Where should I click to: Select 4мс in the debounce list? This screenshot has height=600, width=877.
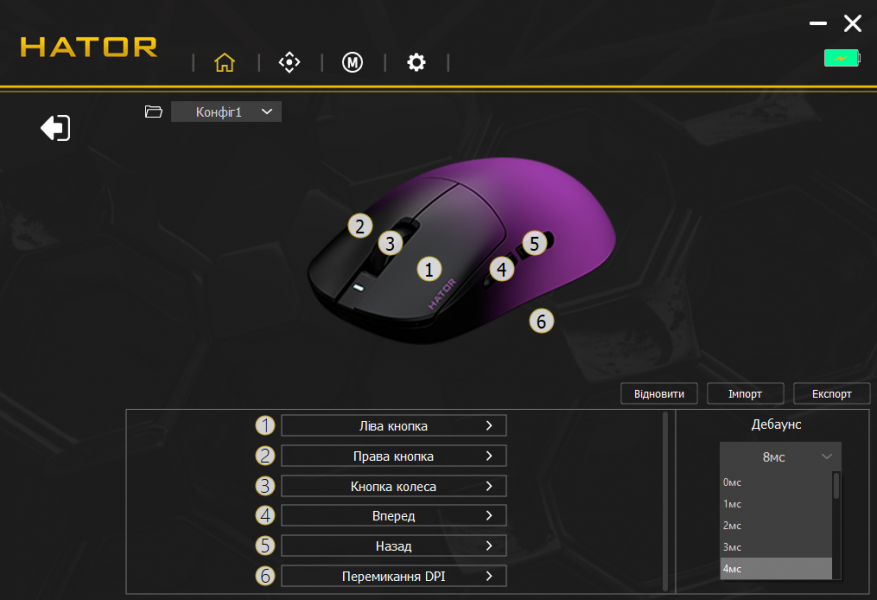click(775, 568)
